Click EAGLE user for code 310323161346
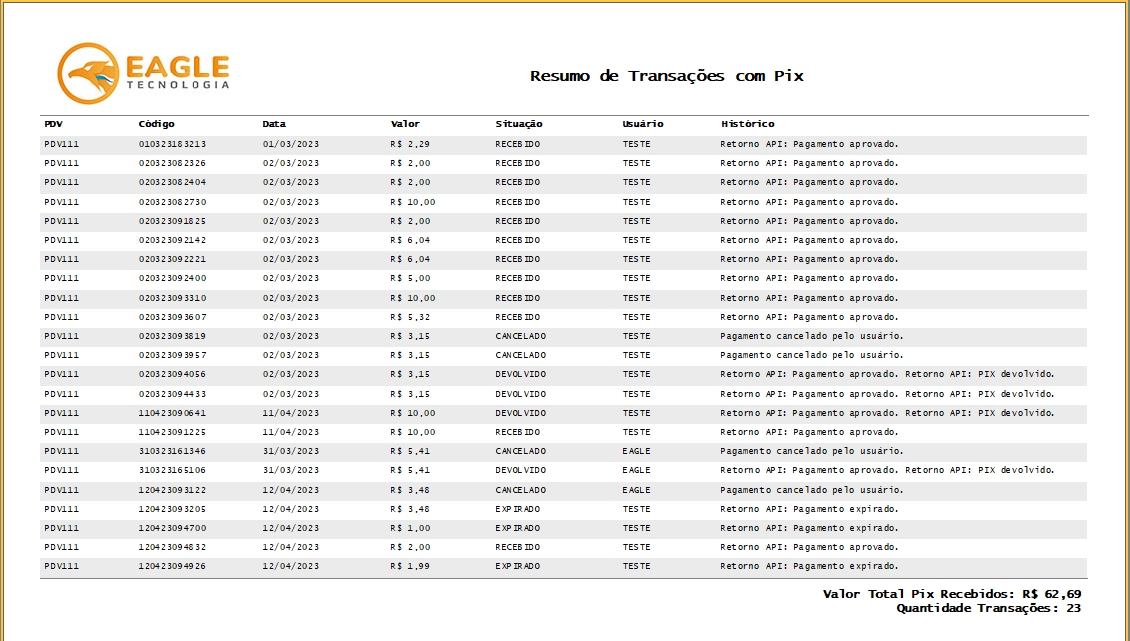Screen dimensions: 1130x641 [x=636, y=451]
